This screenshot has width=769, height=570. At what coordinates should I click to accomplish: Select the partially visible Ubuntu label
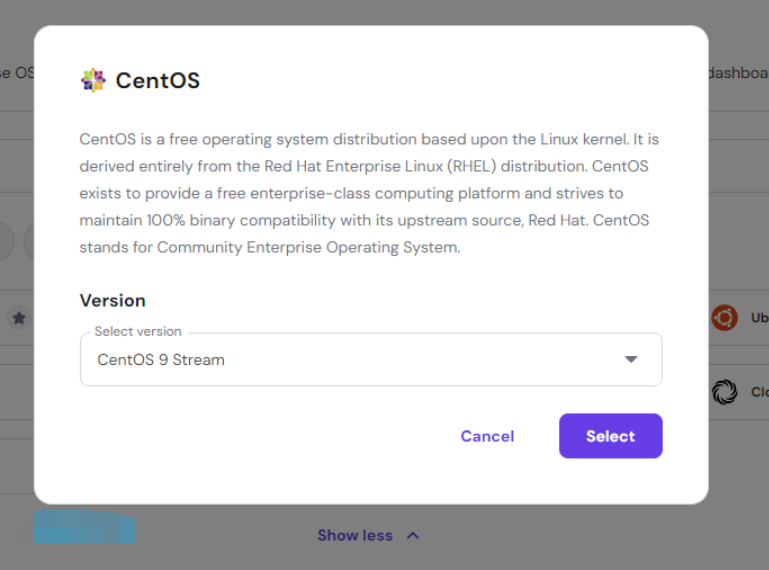(x=759, y=318)
